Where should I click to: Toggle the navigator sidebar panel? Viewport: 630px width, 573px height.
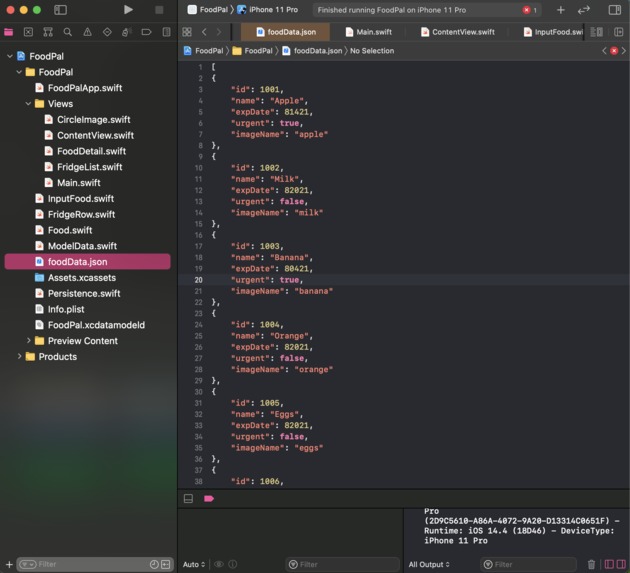(x=60, y=10)
